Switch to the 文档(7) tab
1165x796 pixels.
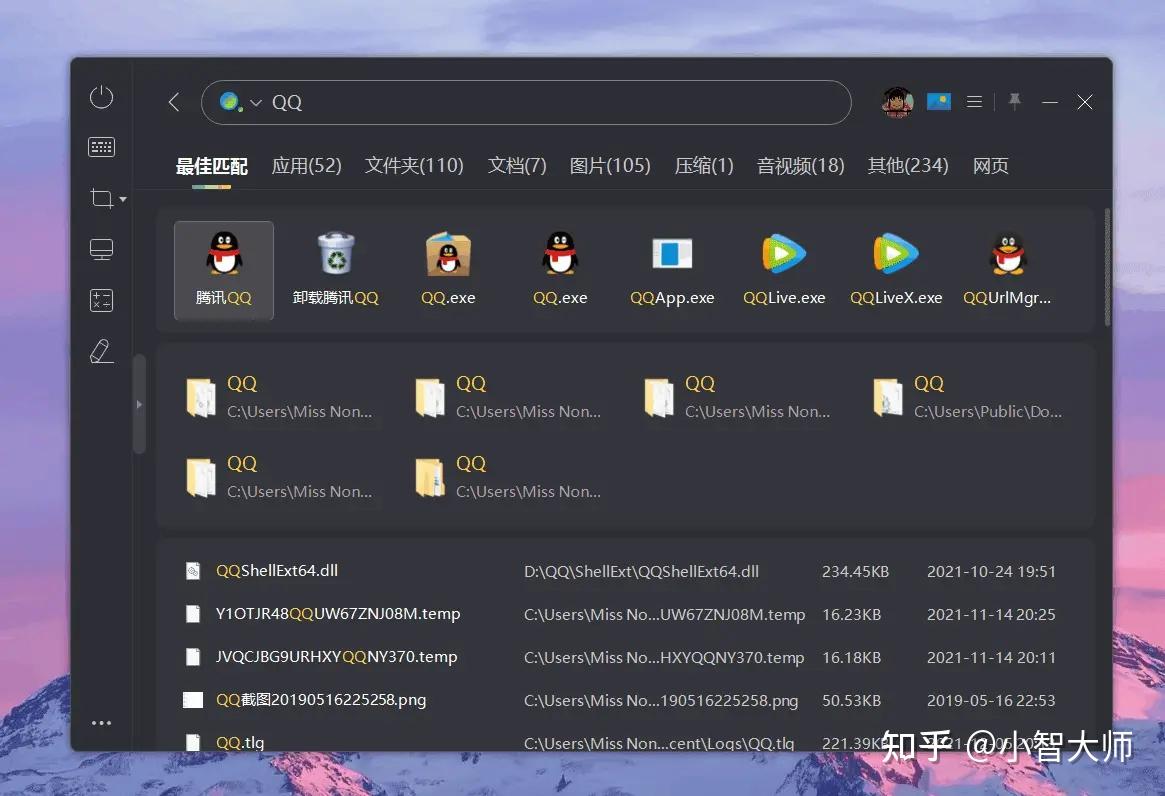[517, 166]
